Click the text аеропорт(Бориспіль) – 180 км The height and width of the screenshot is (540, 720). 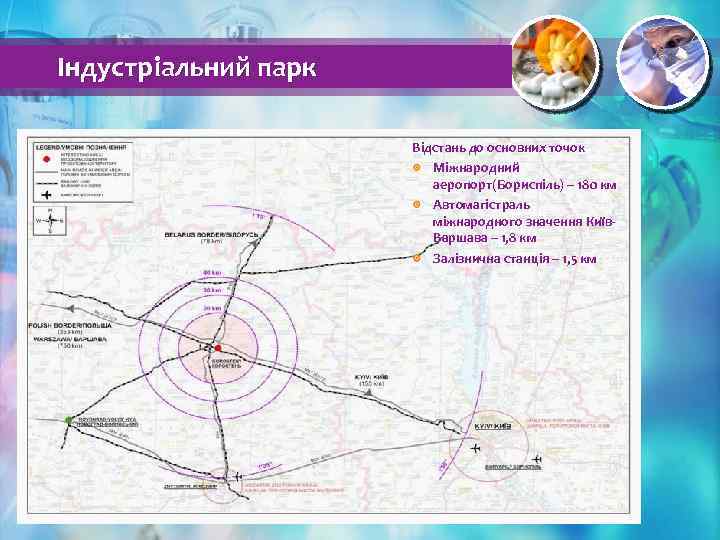tap(524, 185)
